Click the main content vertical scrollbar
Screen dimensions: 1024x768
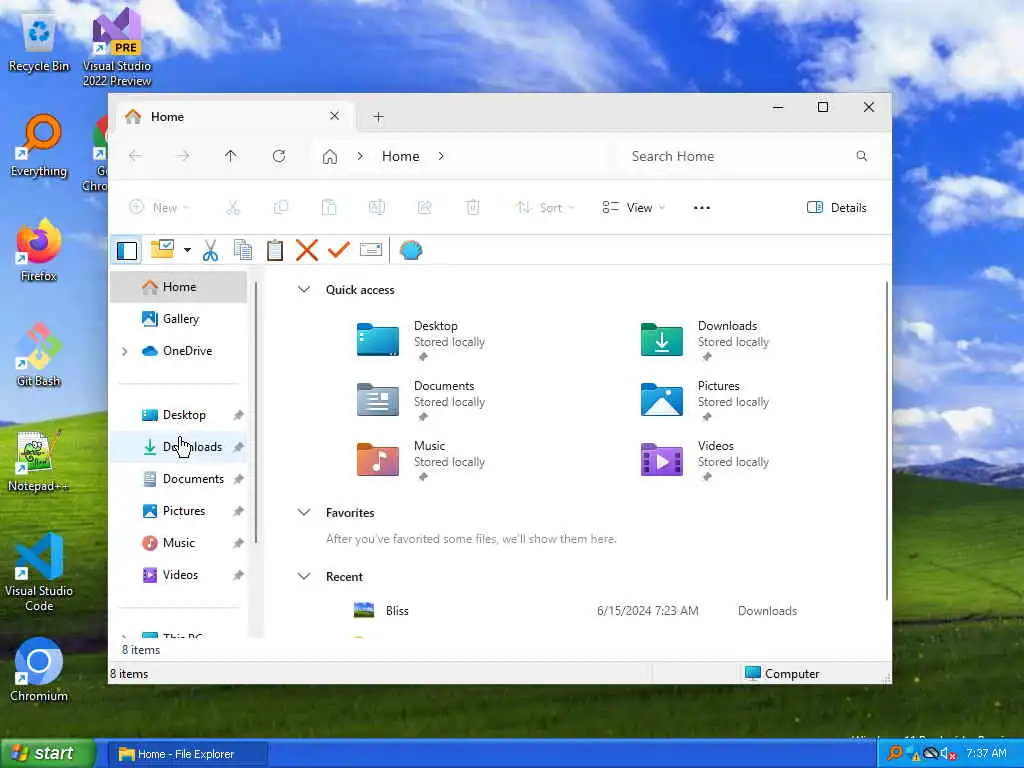click(886, 441)
